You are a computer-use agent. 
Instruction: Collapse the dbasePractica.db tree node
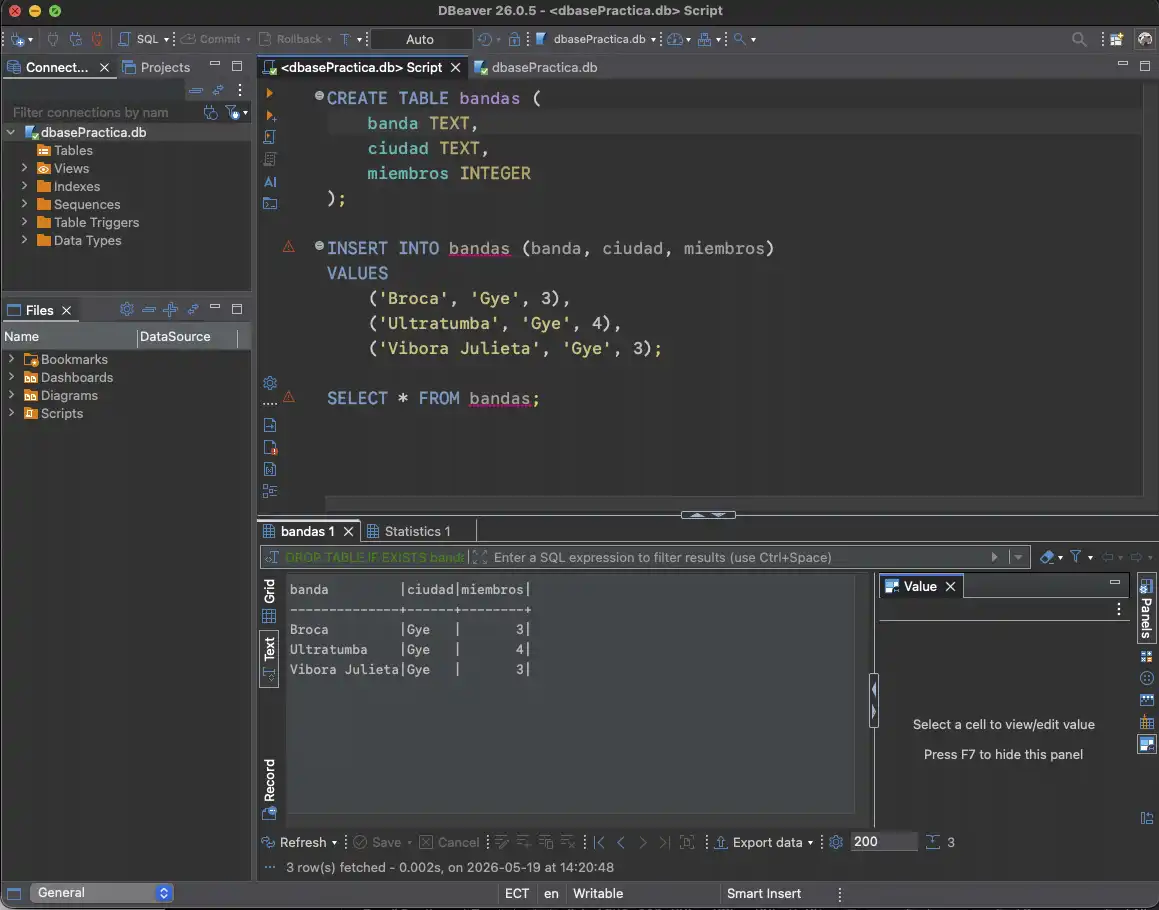pos(11,132)
